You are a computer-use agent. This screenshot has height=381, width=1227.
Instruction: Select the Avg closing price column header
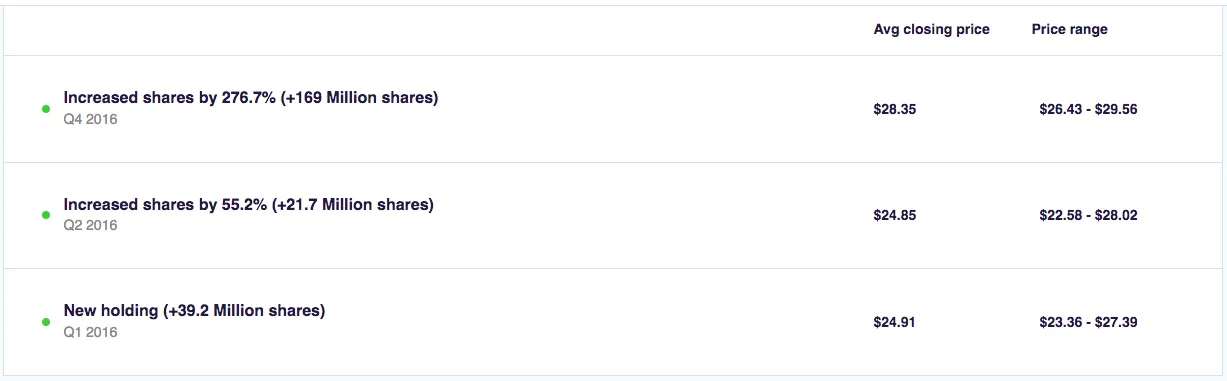(932, 29)
